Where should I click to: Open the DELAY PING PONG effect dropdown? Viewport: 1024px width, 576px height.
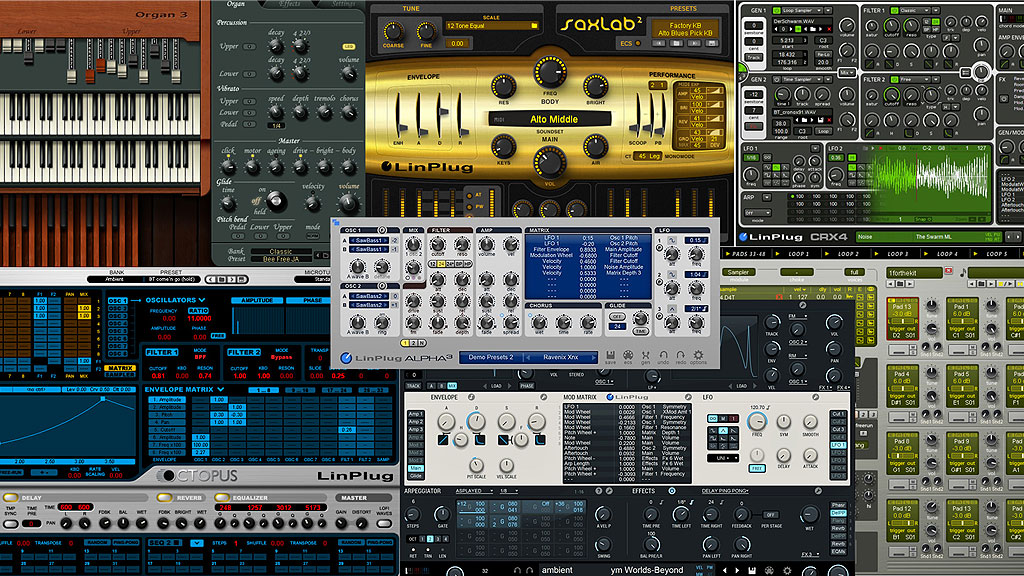point(725,490)
